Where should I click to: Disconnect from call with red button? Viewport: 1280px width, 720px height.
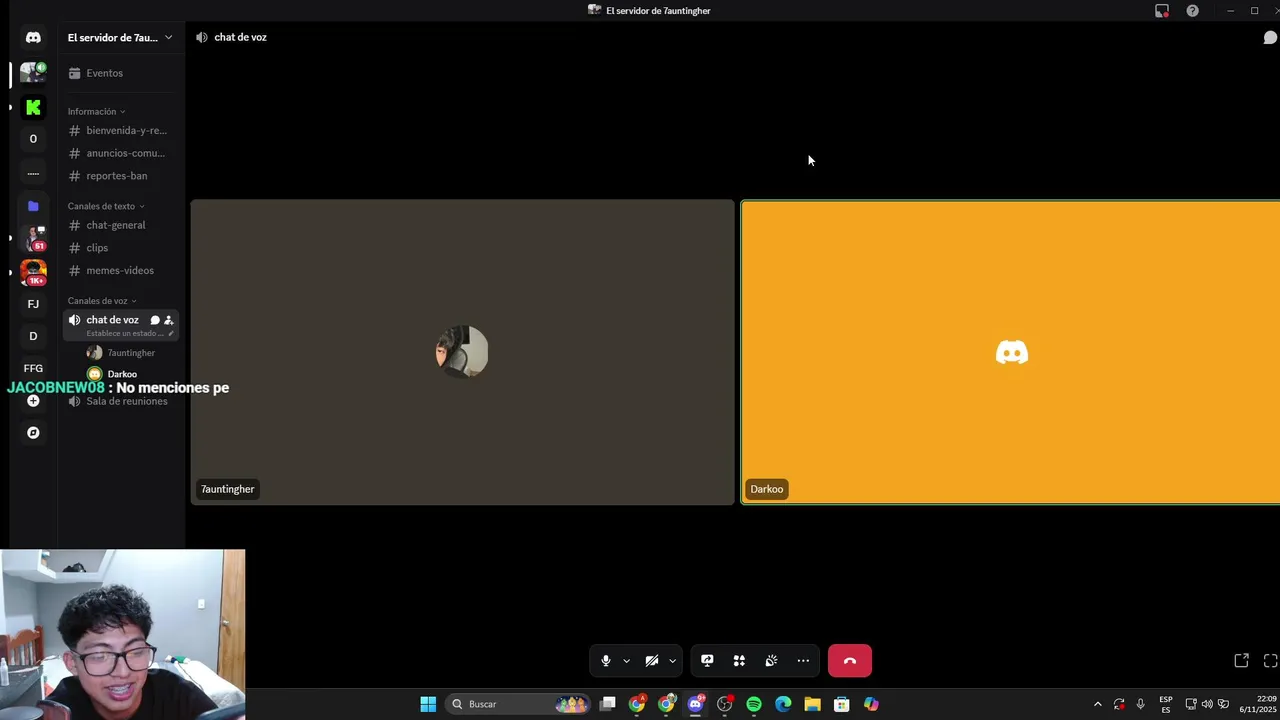(x=850, y=661)
